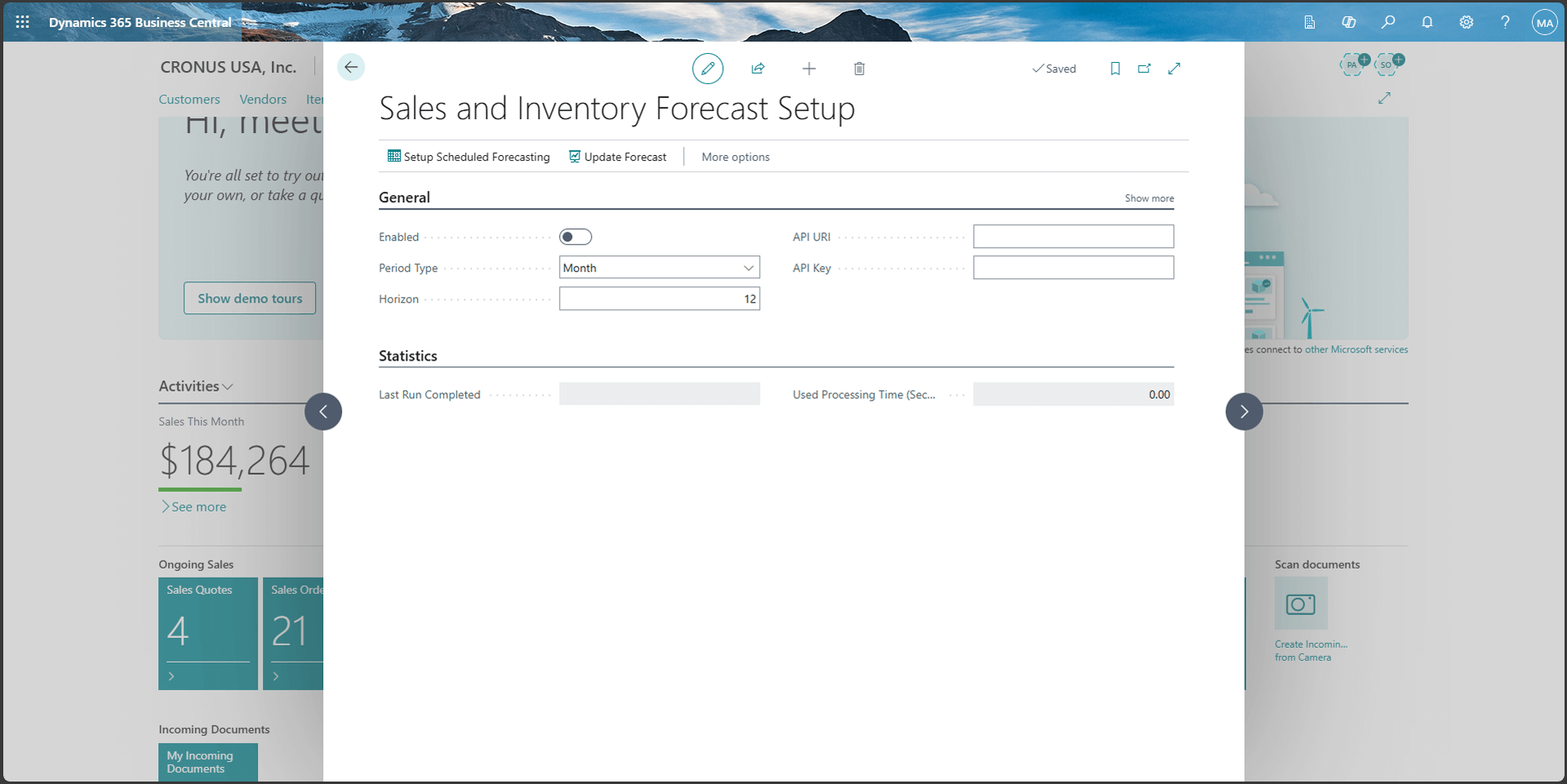Open Business Central settings gear
Image resolution: width=1567 pixels, height=784 pixels.
tap(1467, 22)
